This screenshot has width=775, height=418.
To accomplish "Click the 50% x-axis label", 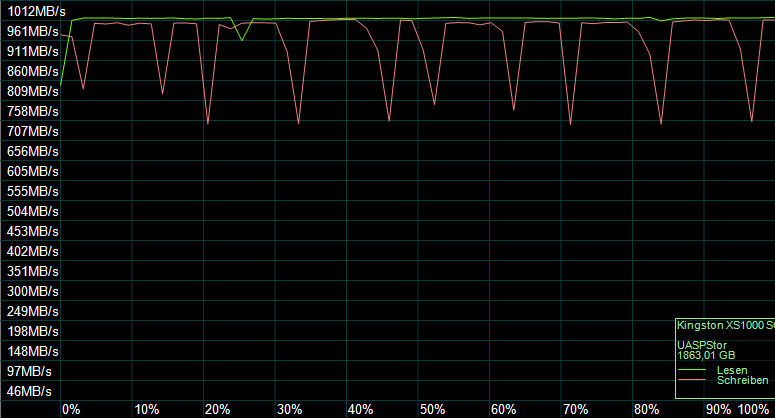I will tap(432, 410).
